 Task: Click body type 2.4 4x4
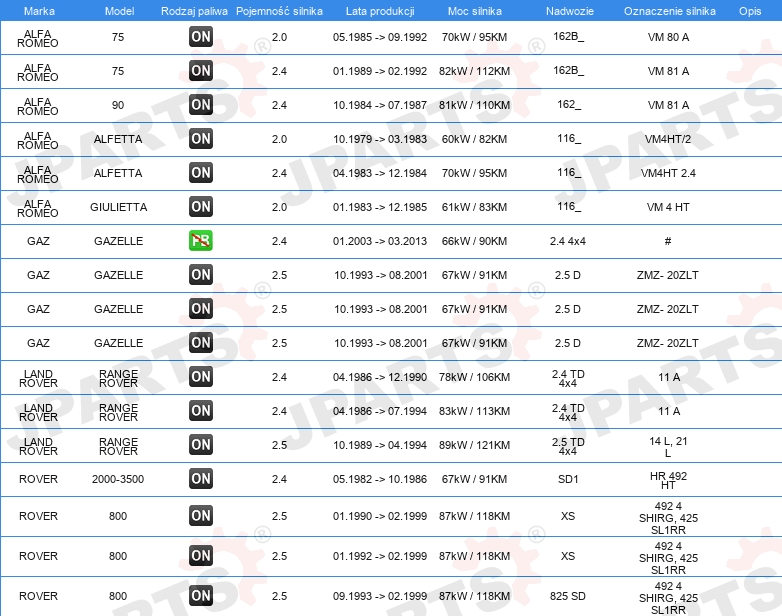coord(568,241)
